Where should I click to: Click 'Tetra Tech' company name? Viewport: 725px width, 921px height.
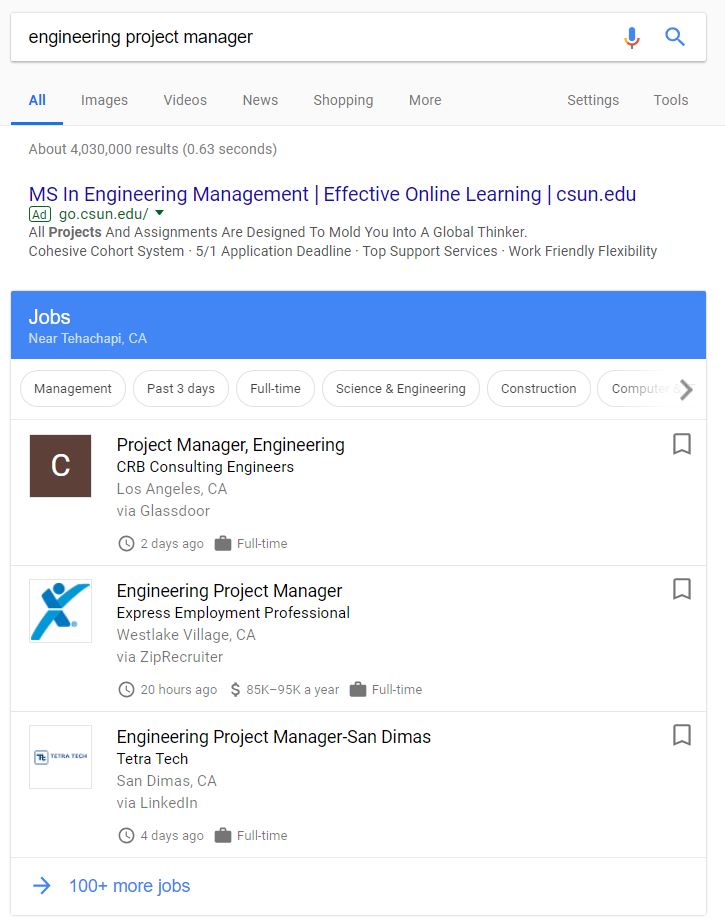point(152,759)
